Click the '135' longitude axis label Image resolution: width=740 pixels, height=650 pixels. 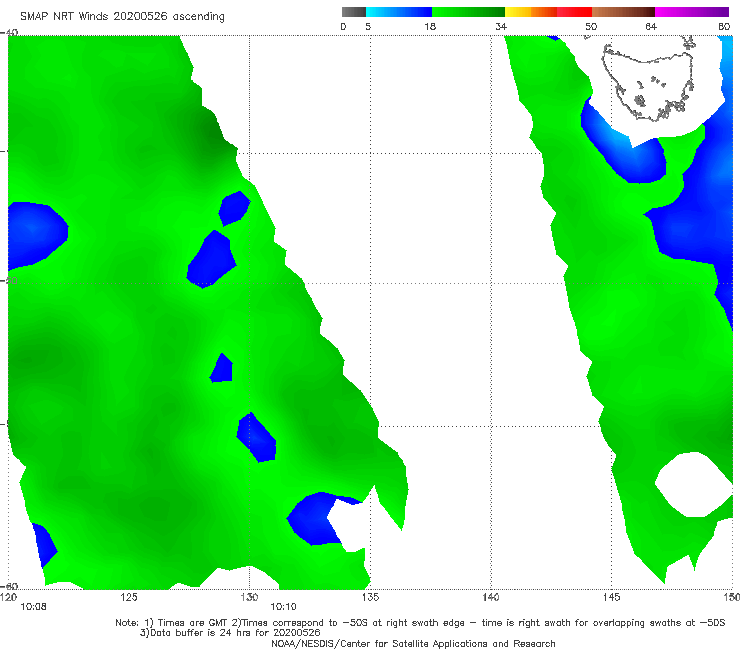coord(370,597)
